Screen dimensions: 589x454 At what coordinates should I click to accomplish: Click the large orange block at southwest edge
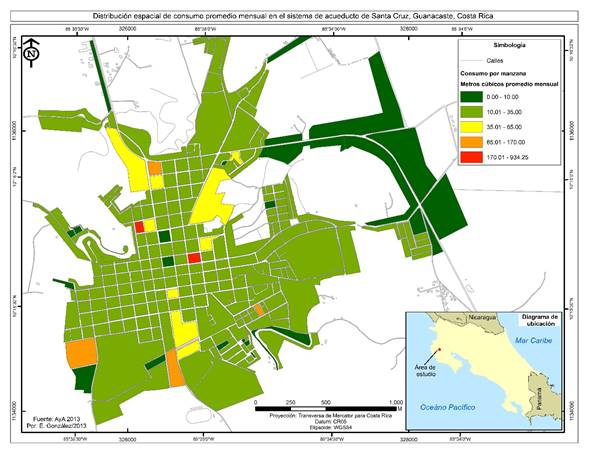click(82, 352)
